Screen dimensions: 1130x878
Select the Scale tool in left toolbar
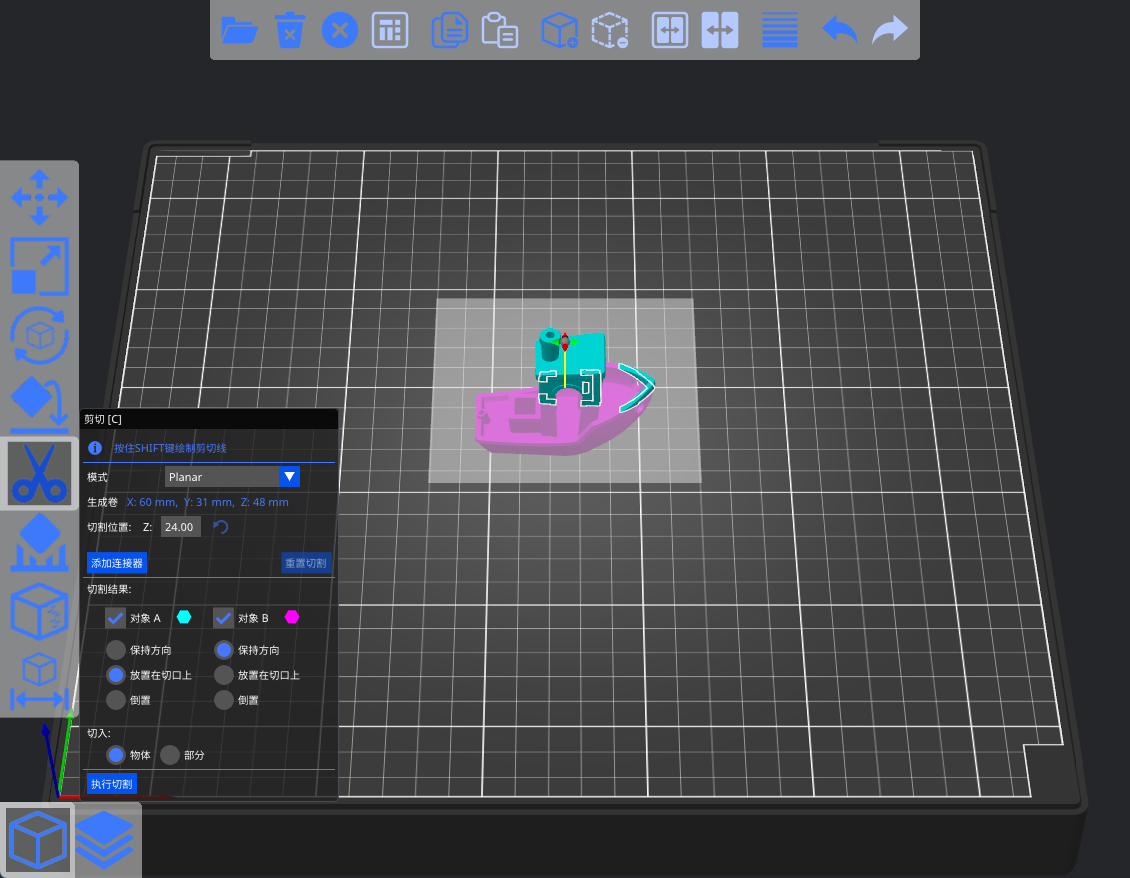(x=40, y=266)
